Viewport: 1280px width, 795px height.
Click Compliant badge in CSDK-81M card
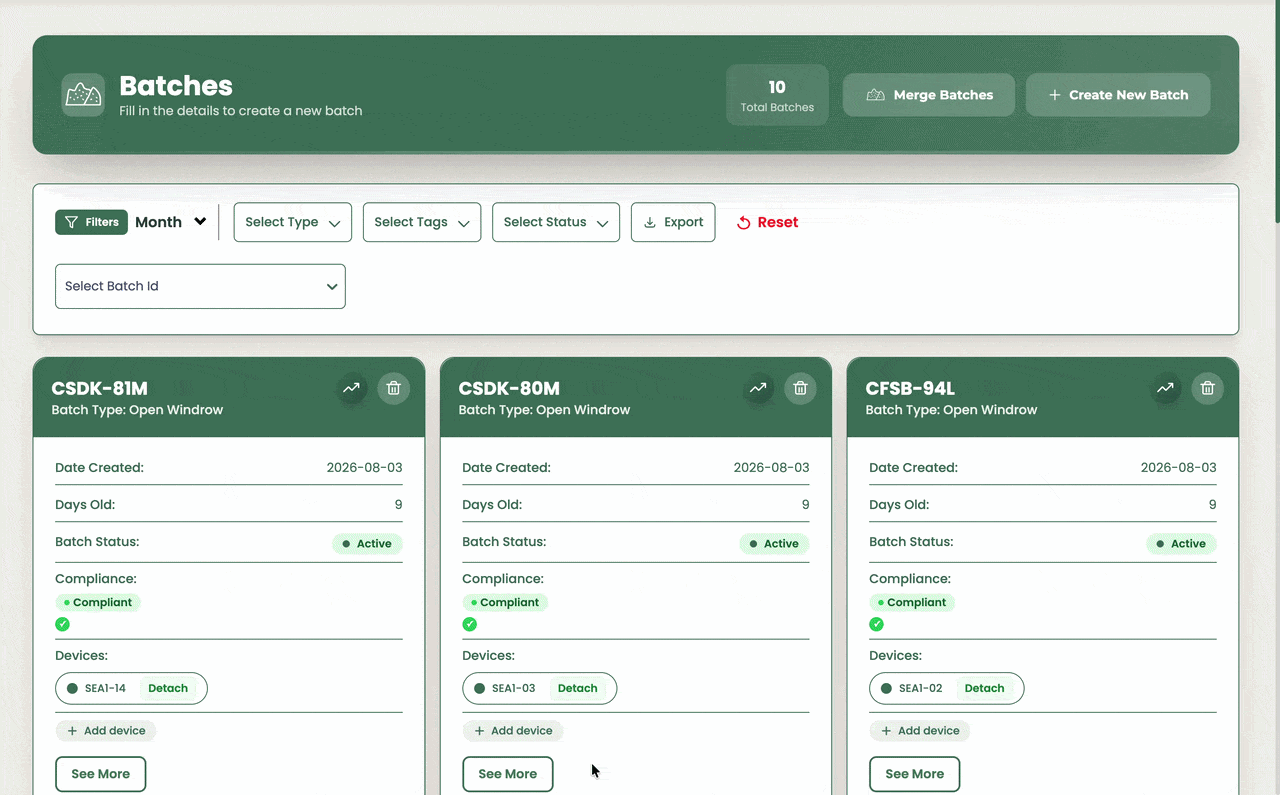(98, 602)
